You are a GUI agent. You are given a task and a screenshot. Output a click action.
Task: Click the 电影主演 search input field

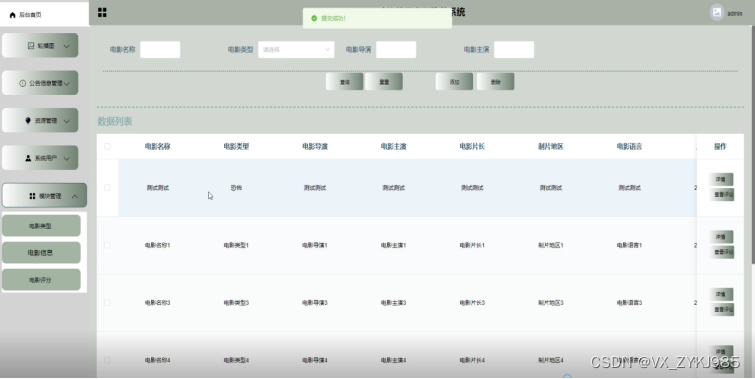(x=514, y=50)
